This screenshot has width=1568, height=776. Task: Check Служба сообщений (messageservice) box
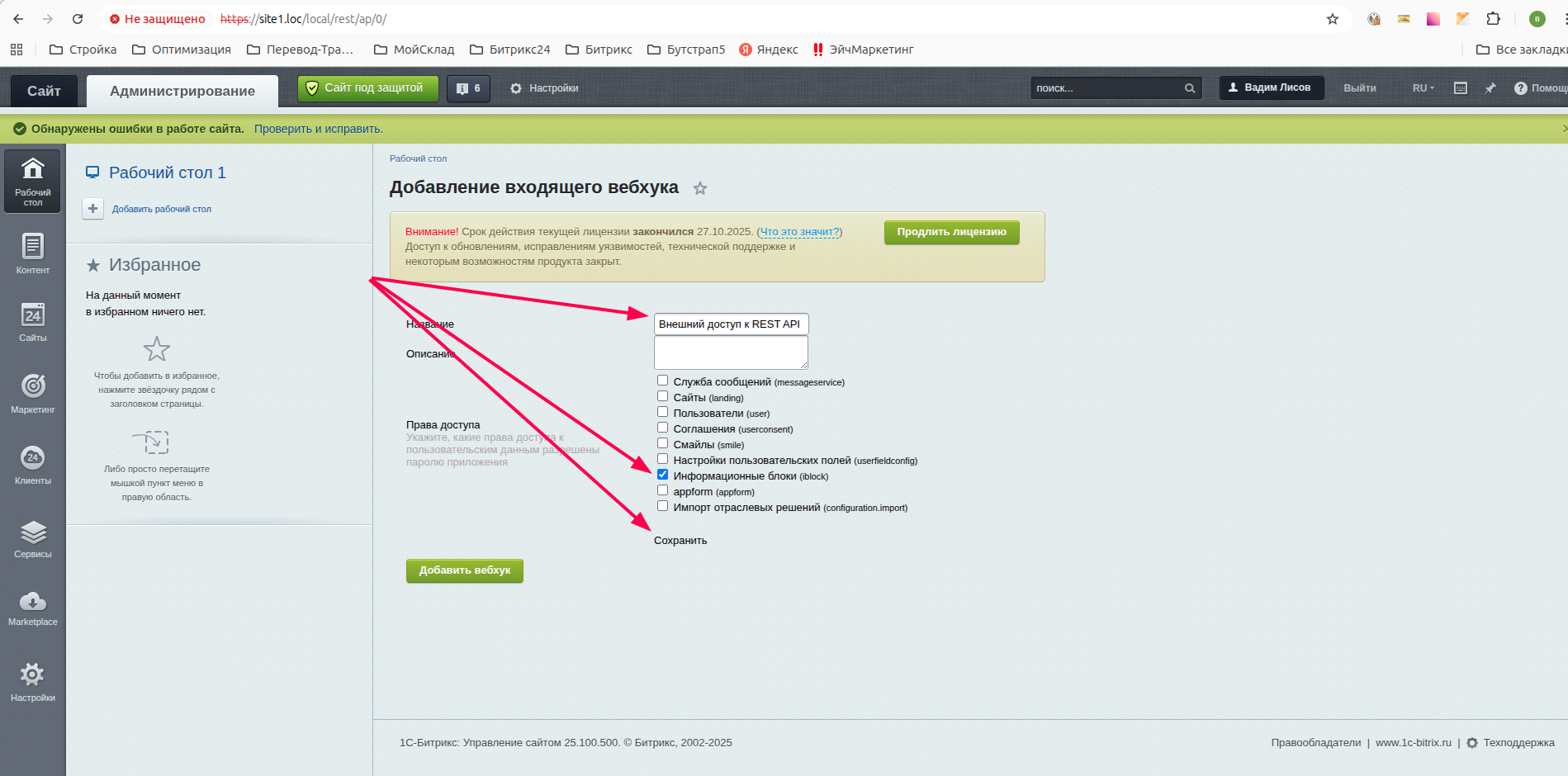tap(662, 381)
